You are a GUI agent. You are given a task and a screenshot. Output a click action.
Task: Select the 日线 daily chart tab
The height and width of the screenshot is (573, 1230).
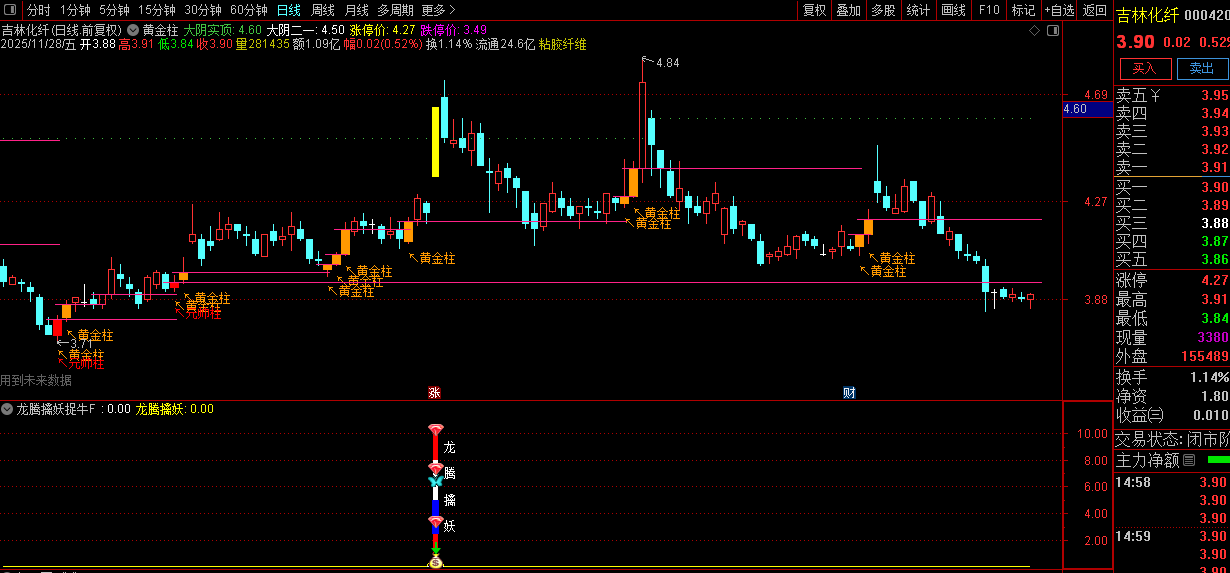(x=288, y=10)
